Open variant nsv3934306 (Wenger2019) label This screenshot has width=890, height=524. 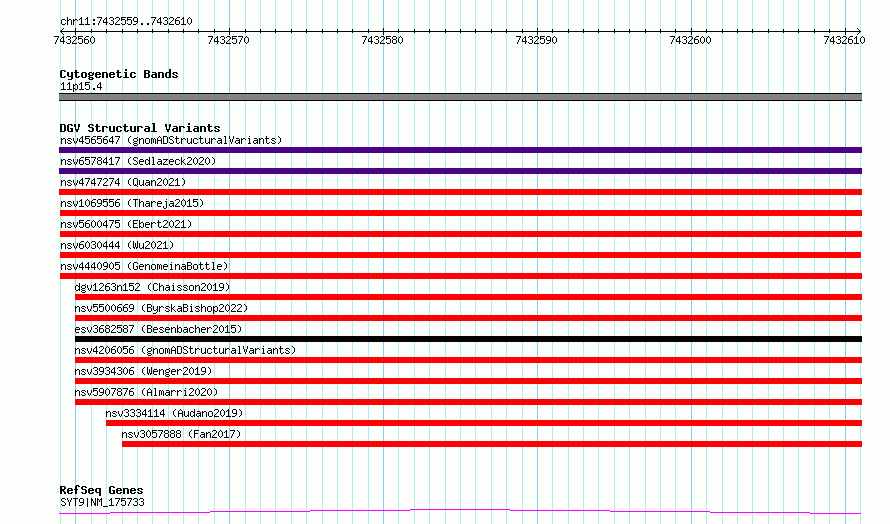(143, 371)
